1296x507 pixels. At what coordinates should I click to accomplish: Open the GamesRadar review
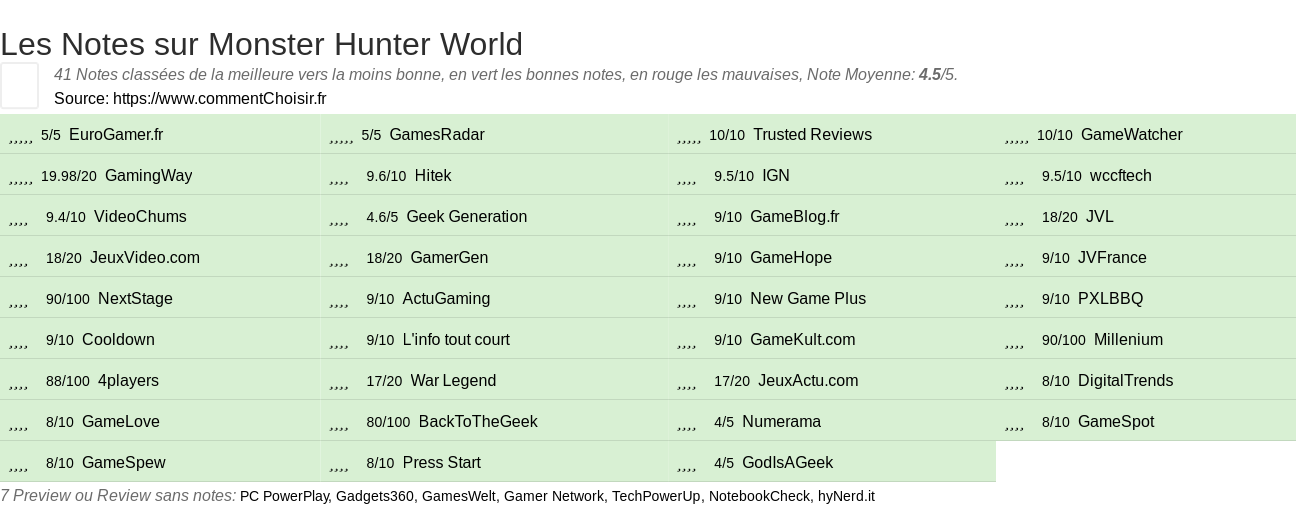437,135
